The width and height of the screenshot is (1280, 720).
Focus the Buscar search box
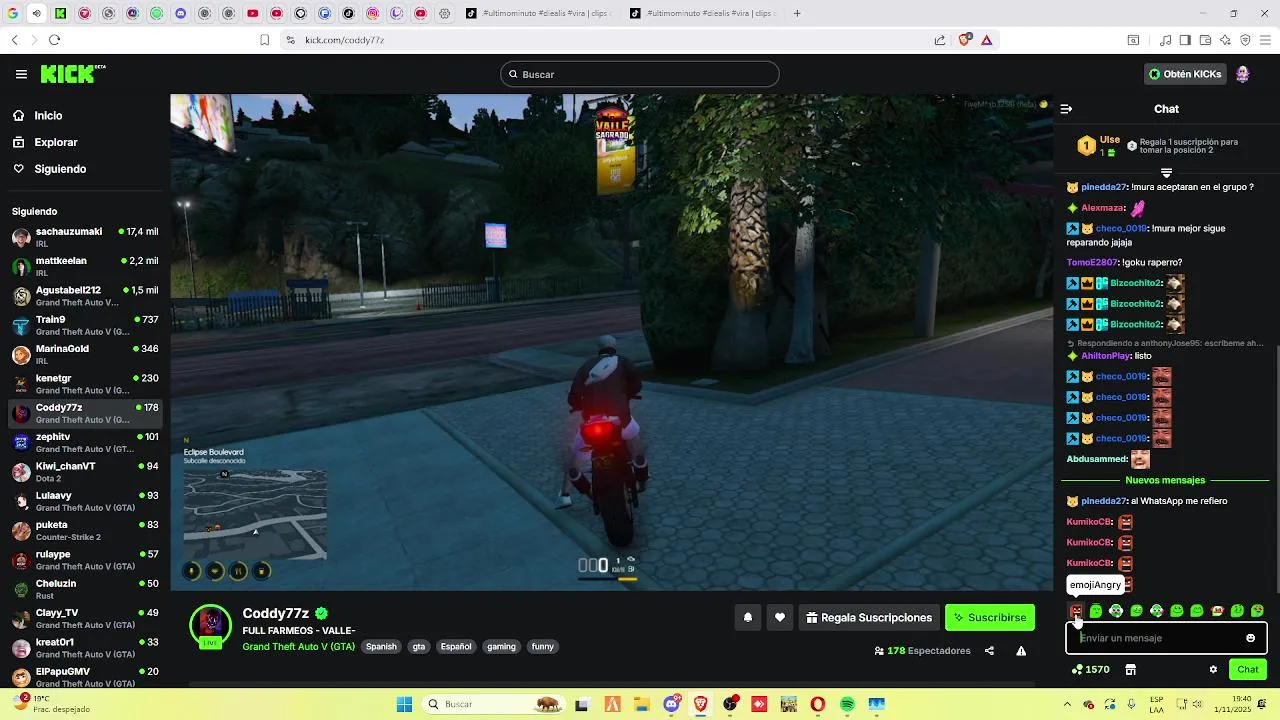pyautogui.click(x=640, y=74)
